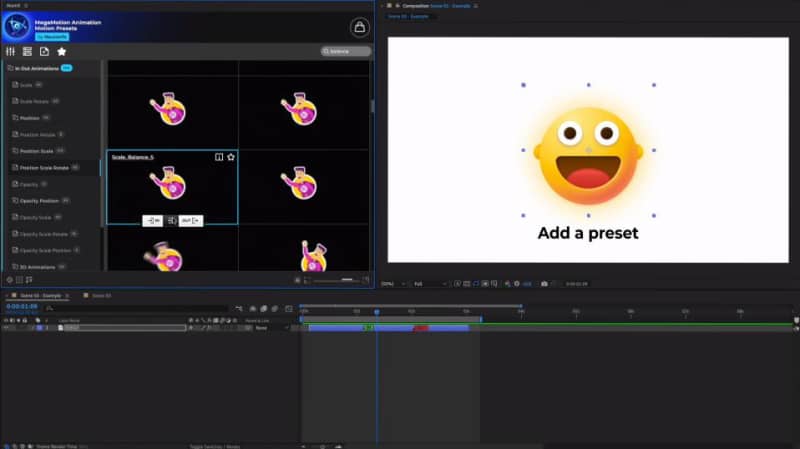The image size is (800, 449).
Task: Click the gear icon at preset panel bottom-left
Action: (x=10, y=280)
